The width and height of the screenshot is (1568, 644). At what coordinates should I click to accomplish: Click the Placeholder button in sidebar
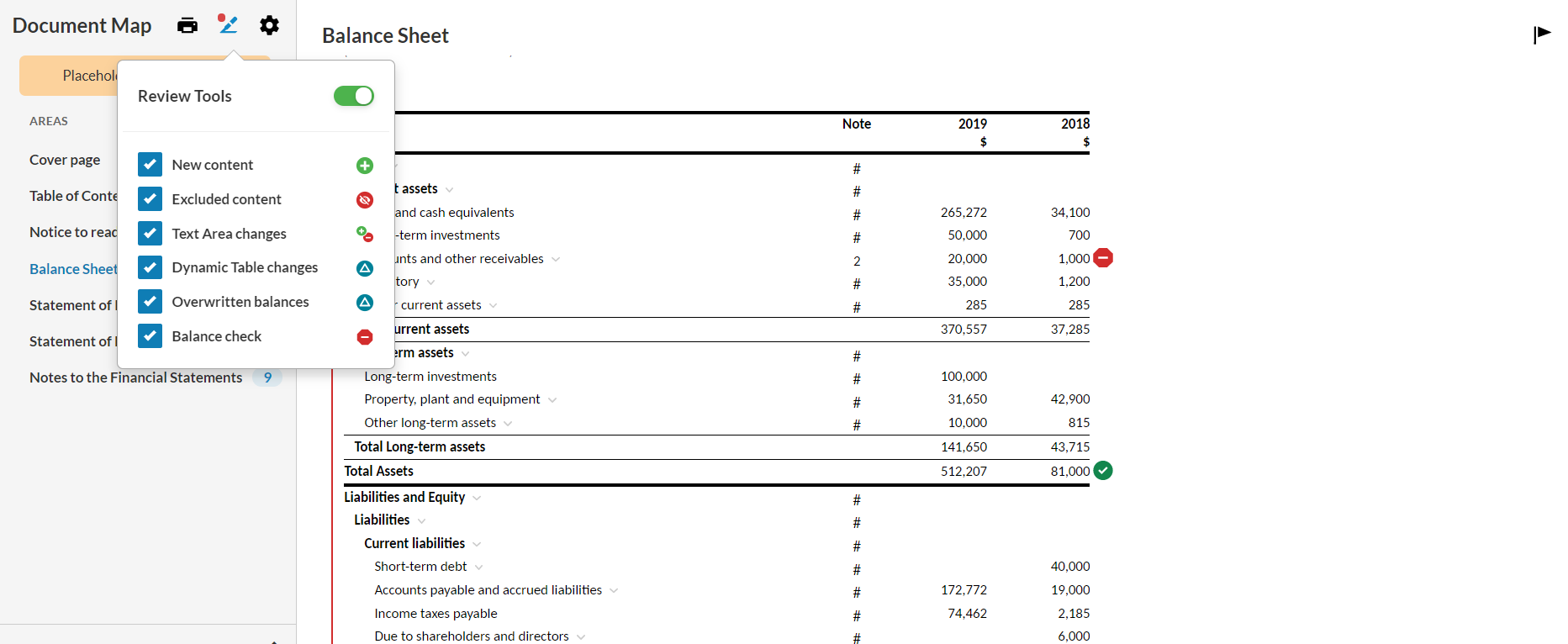69,76
